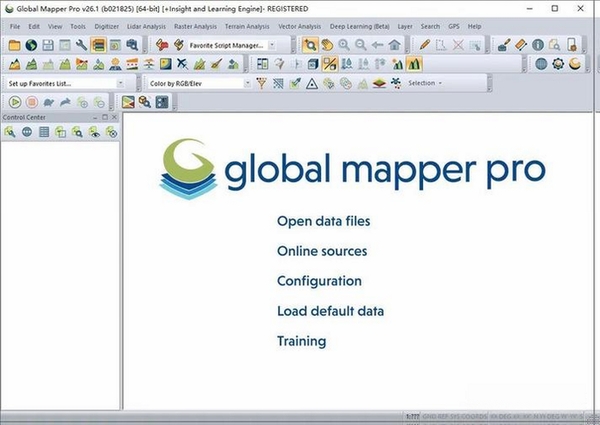Float the Control Center panel

(104, 117)
